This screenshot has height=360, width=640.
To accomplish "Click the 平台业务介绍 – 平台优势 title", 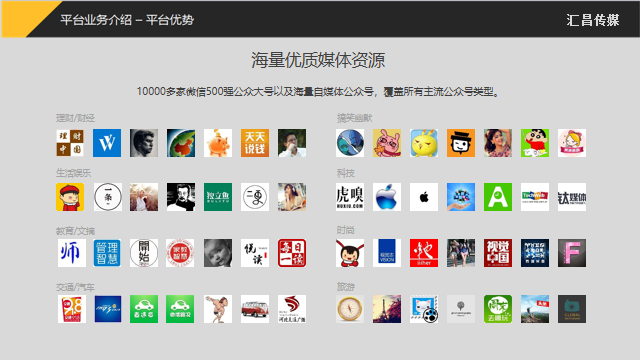I will tap(127, 20).
